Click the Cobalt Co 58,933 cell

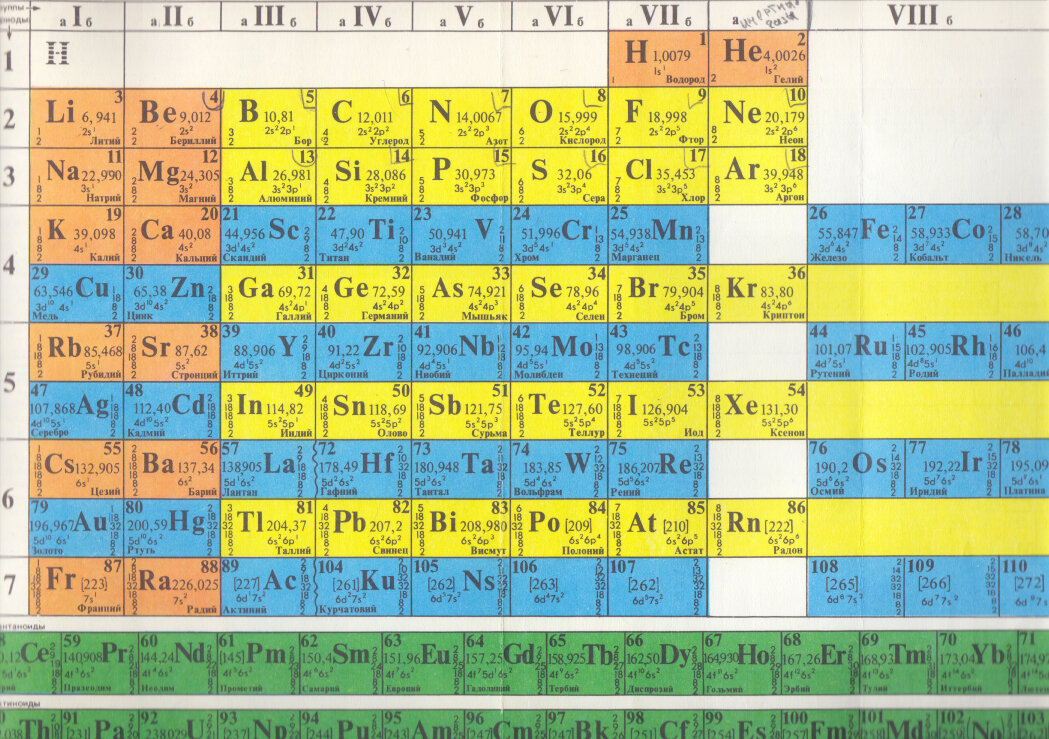coord(953,235)
